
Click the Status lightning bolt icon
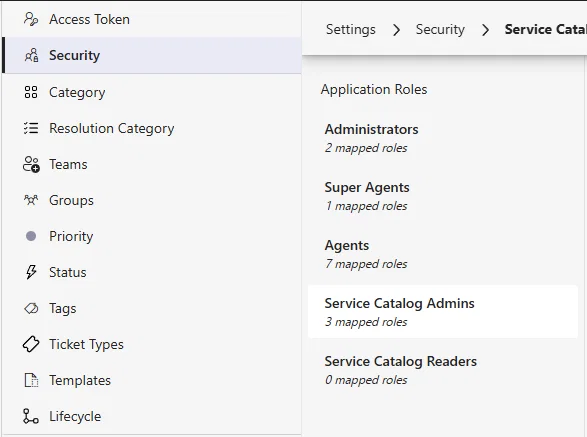[31, 272]
